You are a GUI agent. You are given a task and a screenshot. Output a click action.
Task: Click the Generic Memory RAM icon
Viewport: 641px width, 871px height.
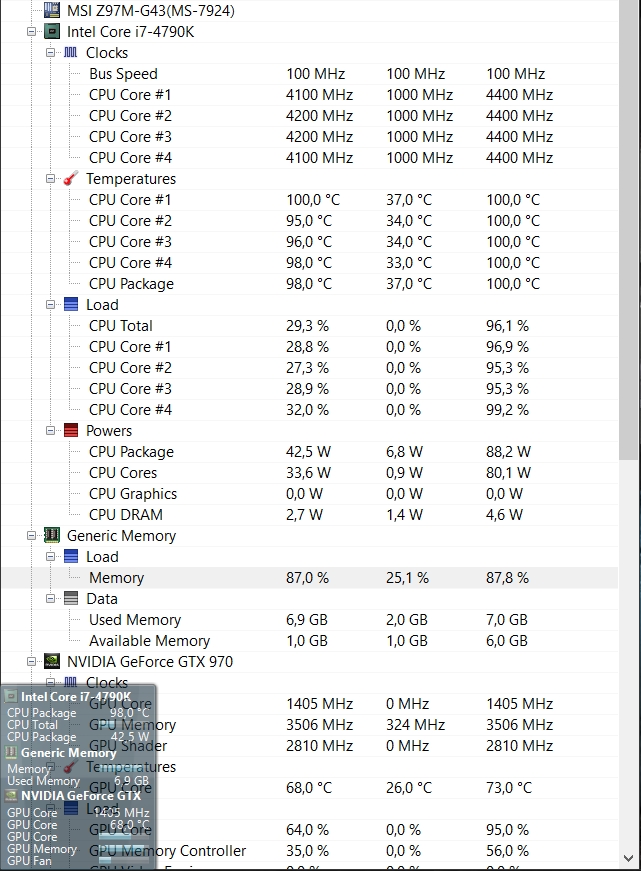pyautogui.click(x=52, y=535)
